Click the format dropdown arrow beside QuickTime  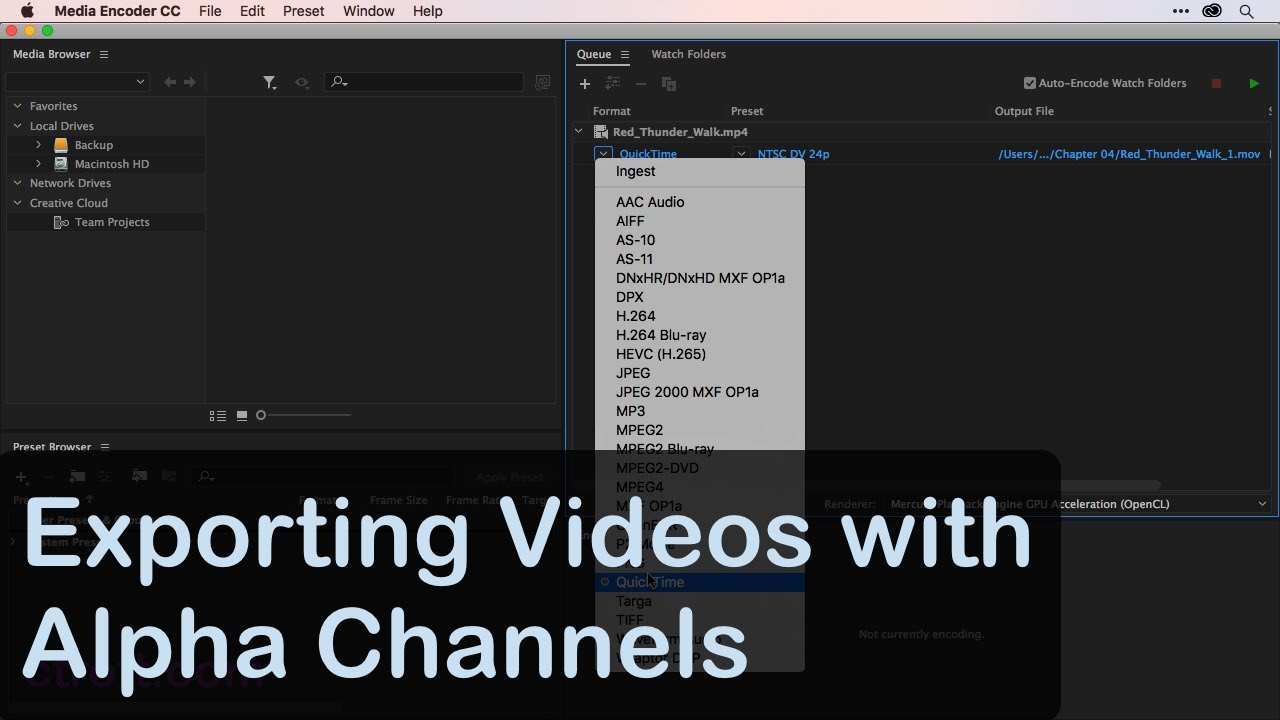coord(602,154)
